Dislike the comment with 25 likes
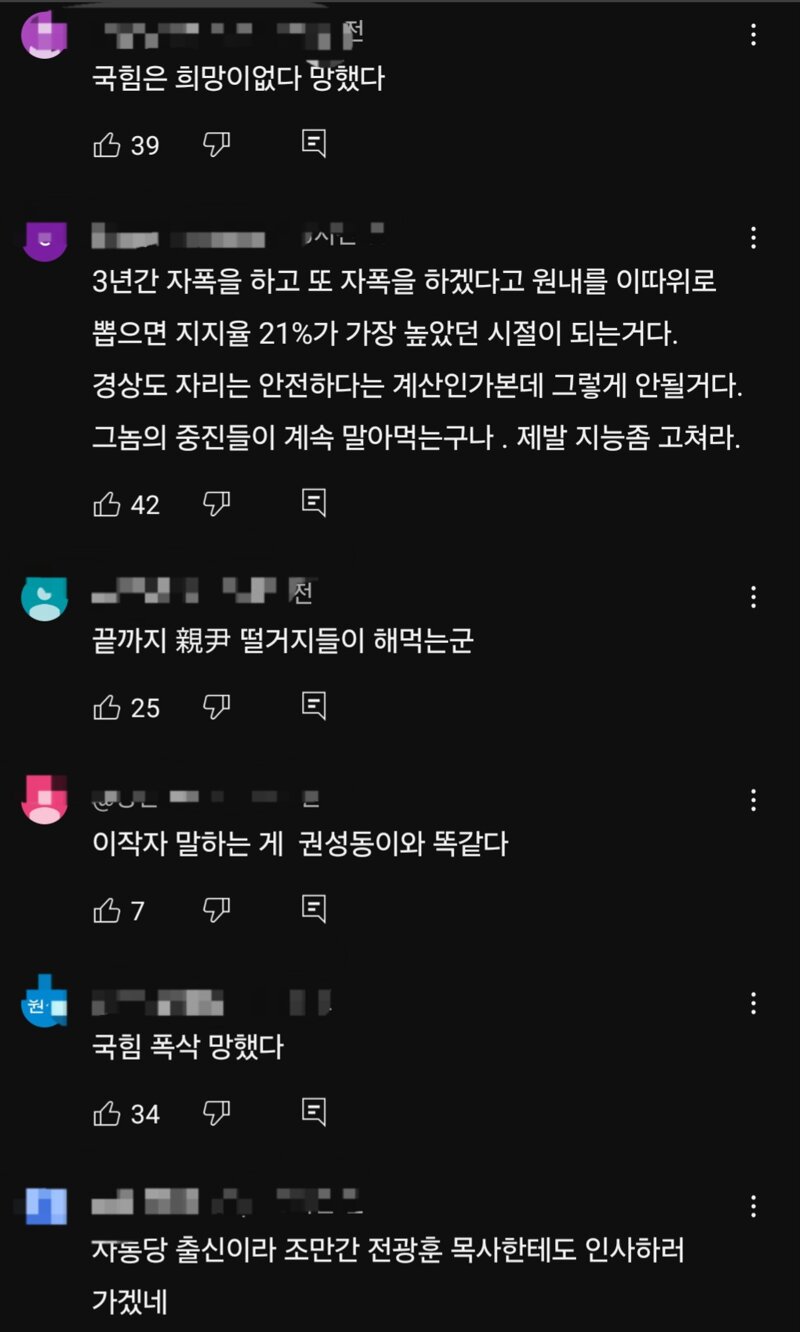 [x=217, y=707]
